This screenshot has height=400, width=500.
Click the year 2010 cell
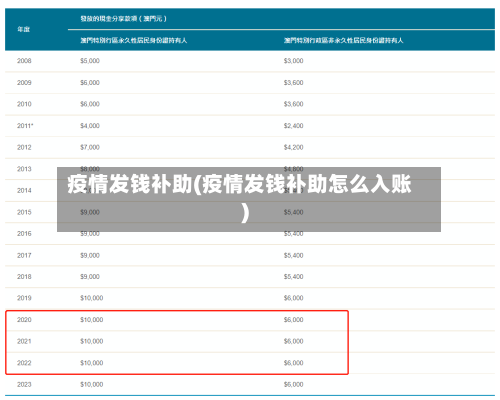pos(24,104)
